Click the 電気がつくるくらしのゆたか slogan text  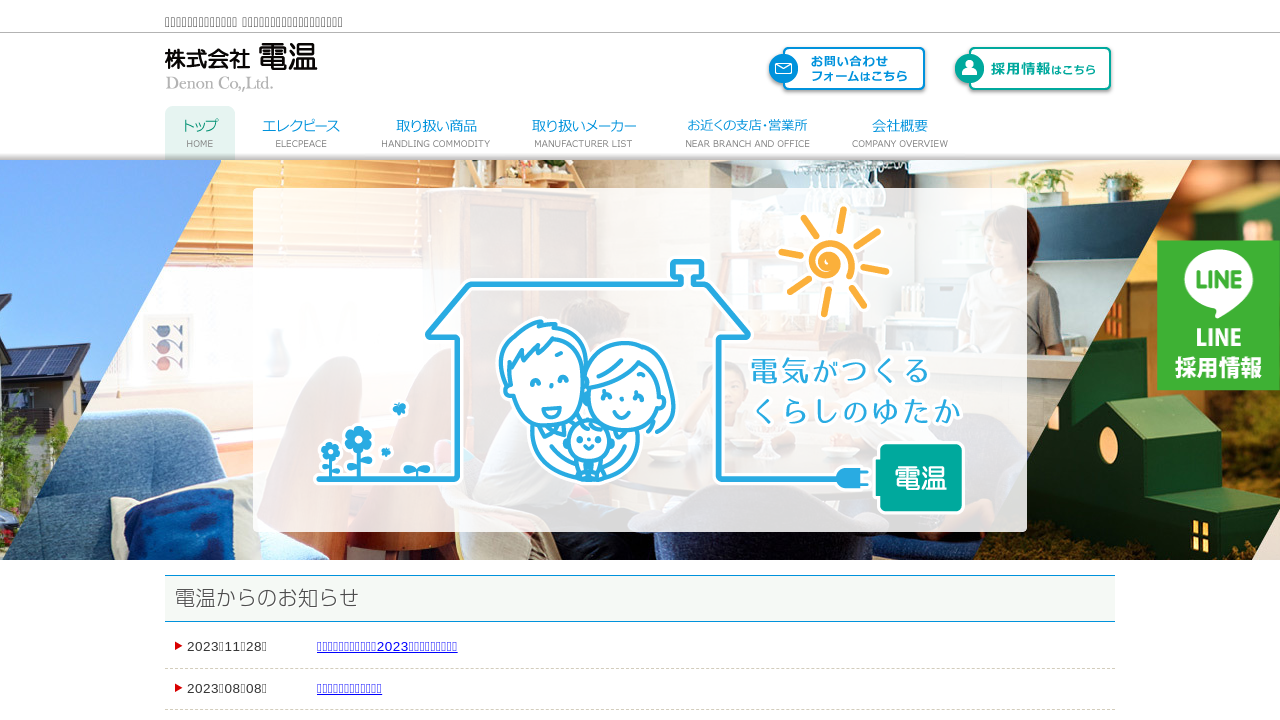(x=855, y=390)
